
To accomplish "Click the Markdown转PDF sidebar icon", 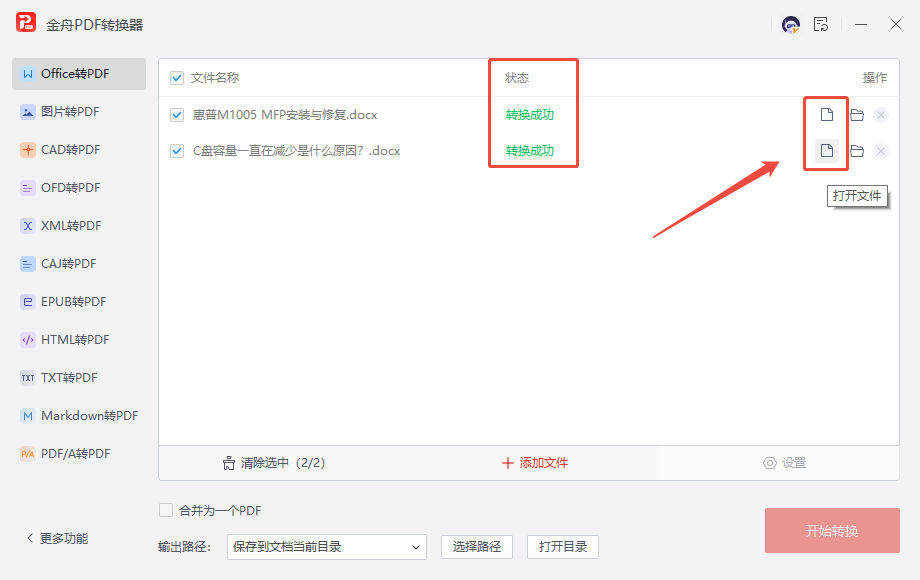I will (28, 416).
